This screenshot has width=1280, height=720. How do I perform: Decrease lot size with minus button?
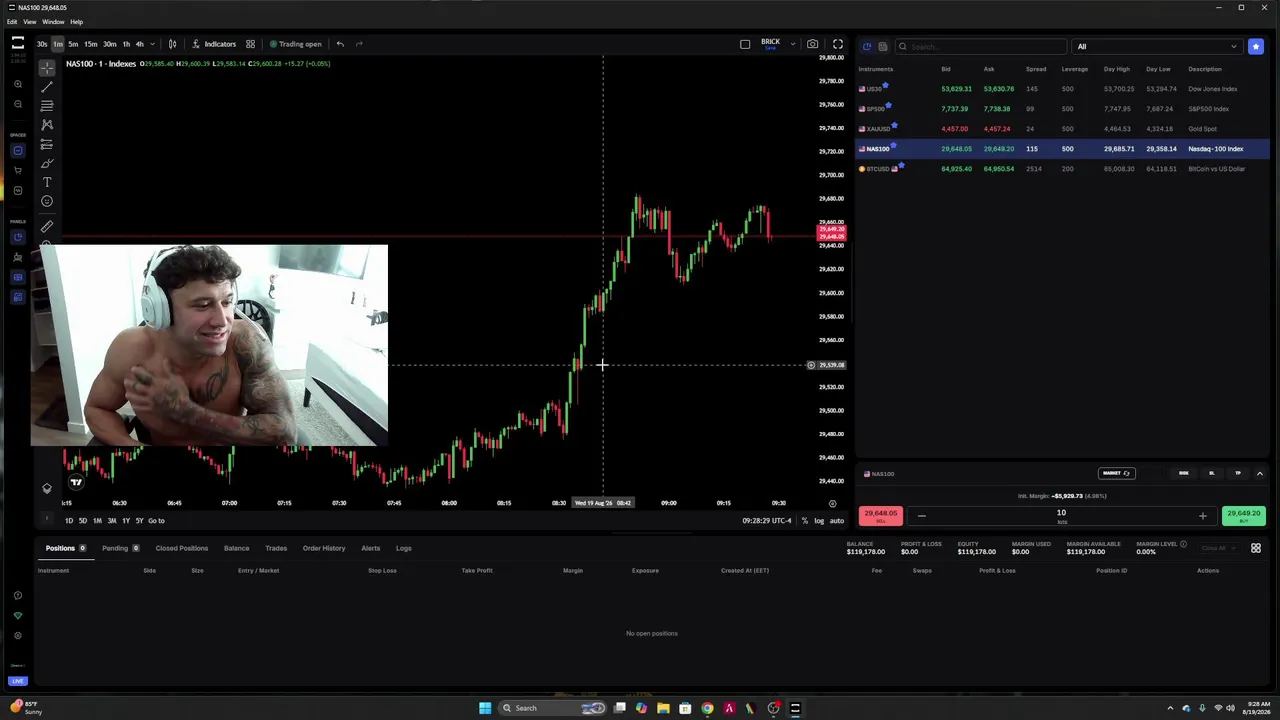tap(921, 516)
